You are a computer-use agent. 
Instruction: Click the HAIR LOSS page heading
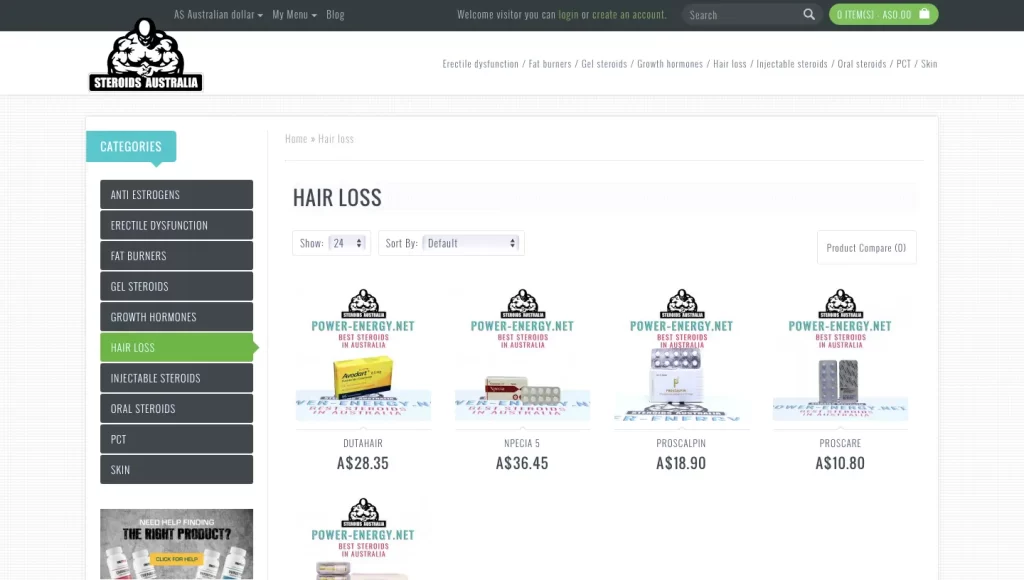pyautogui.click(x=337, y=197)
